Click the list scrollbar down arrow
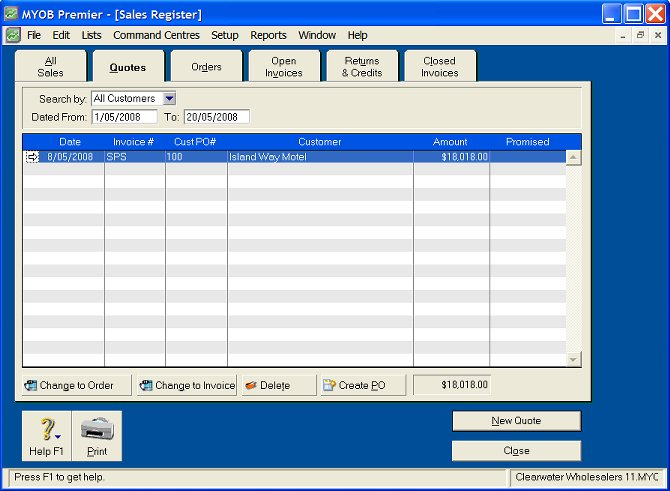Viewport: 670px width, 491px height. [x=573, y=359]
